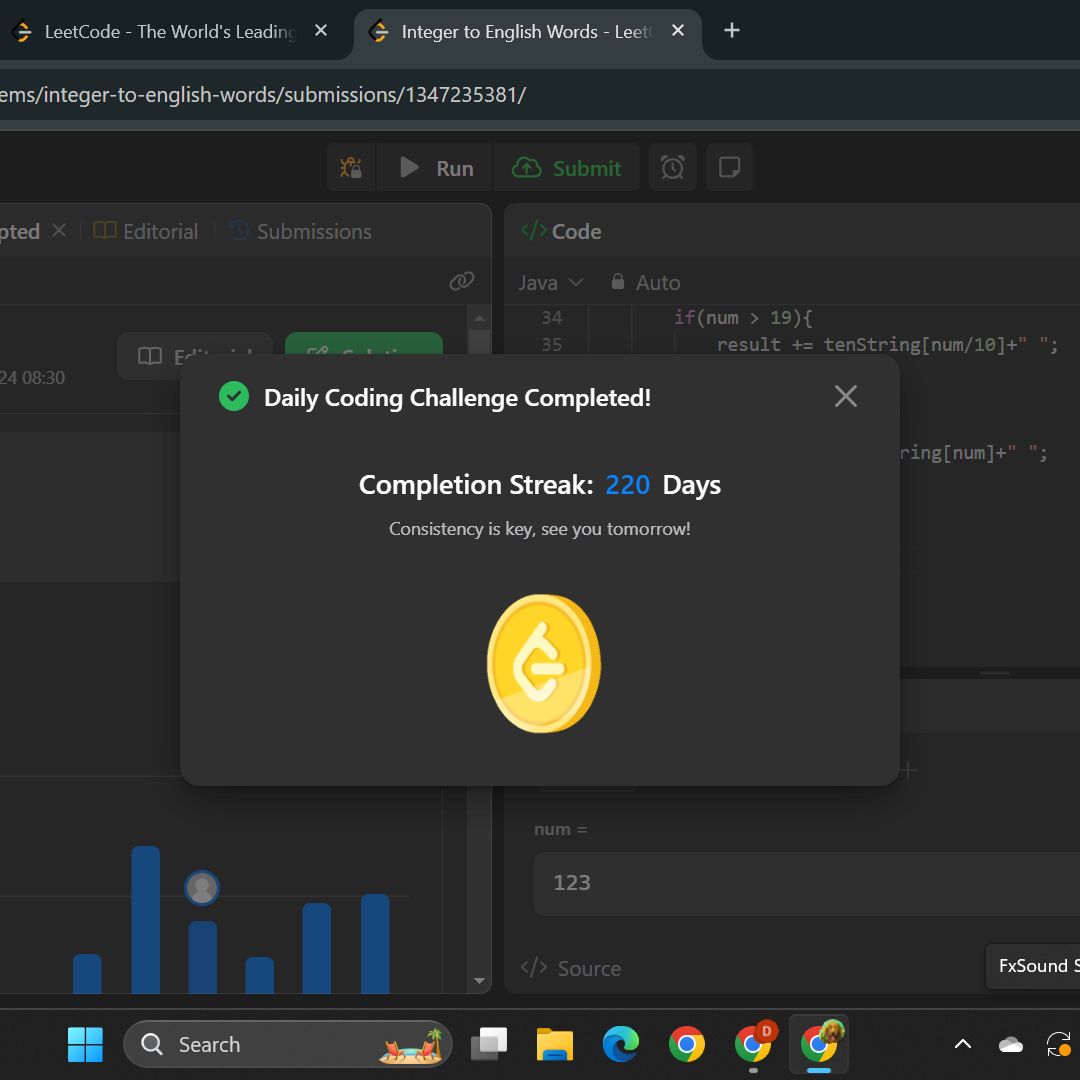Open a new browser tab
1080x1080 pixels.
pyautogui.click(x=732, y=31)
